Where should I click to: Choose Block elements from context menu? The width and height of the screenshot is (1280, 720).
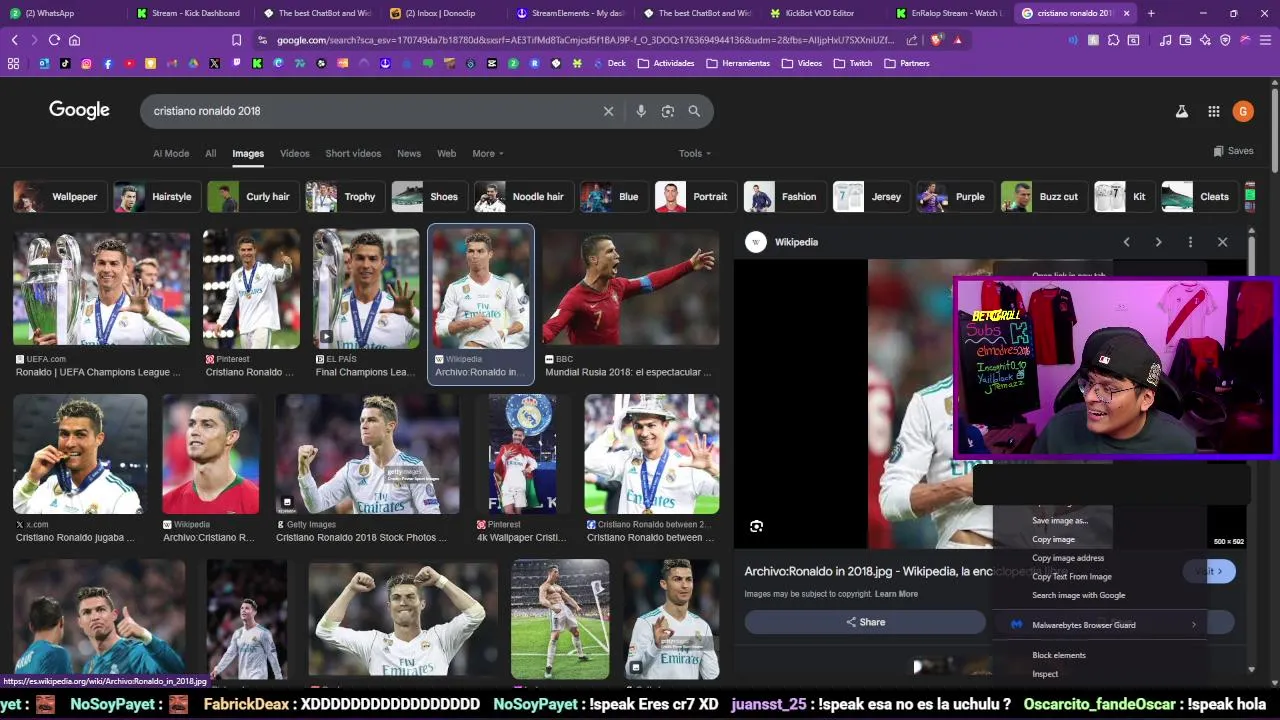[x=1059, y=655]
